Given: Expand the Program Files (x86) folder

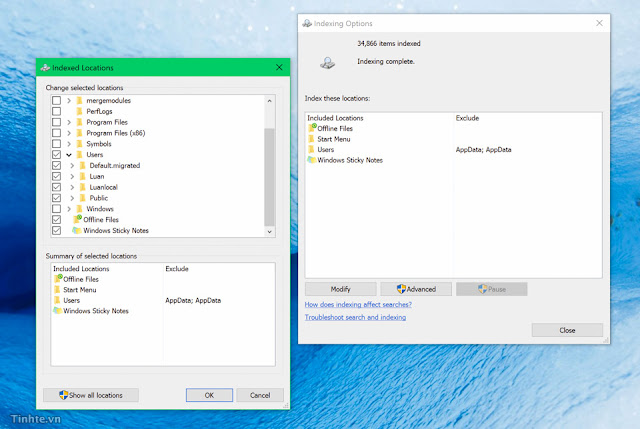Looking at the screenshot, I should (69, 133).
